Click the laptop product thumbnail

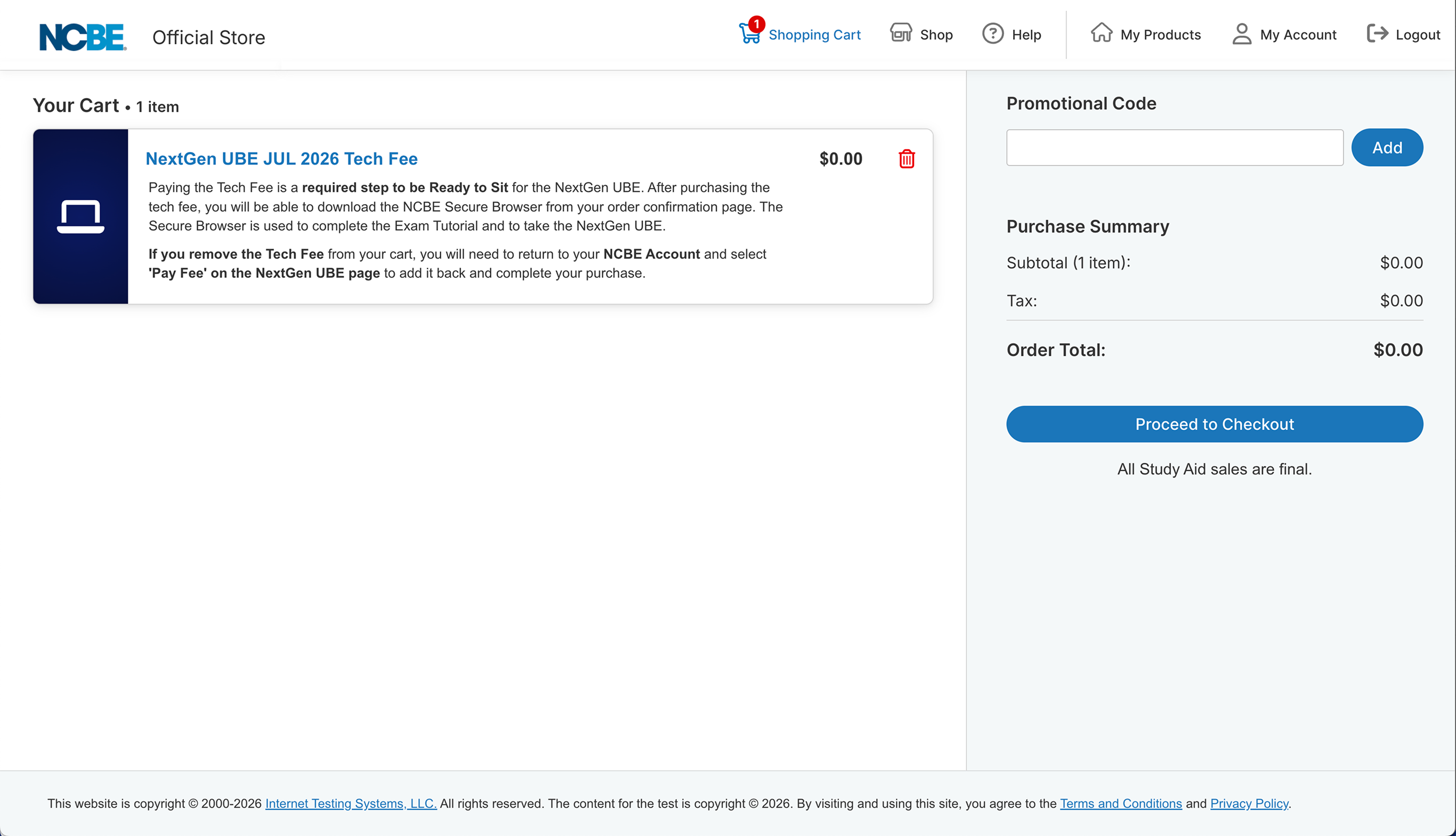80,216
